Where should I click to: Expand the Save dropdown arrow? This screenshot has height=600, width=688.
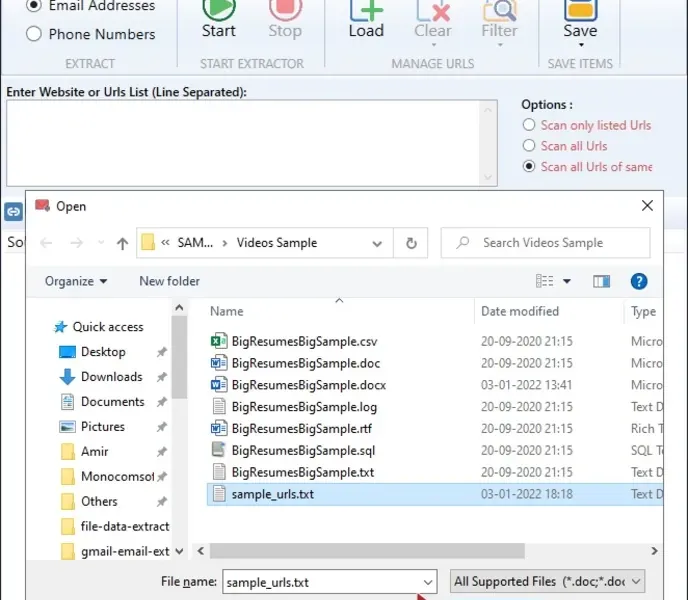(x=581, y=45)
